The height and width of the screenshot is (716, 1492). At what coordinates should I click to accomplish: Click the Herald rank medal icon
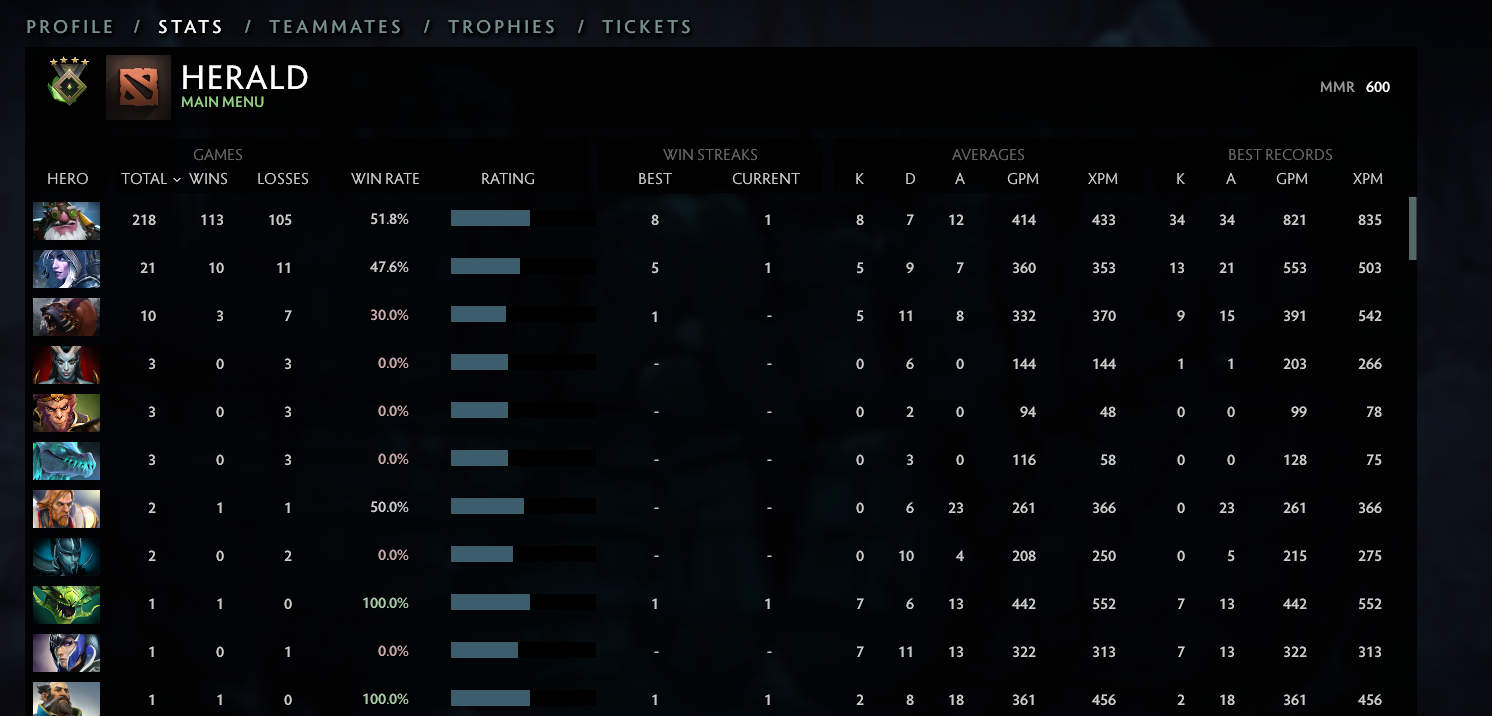[x=68, y=82]
